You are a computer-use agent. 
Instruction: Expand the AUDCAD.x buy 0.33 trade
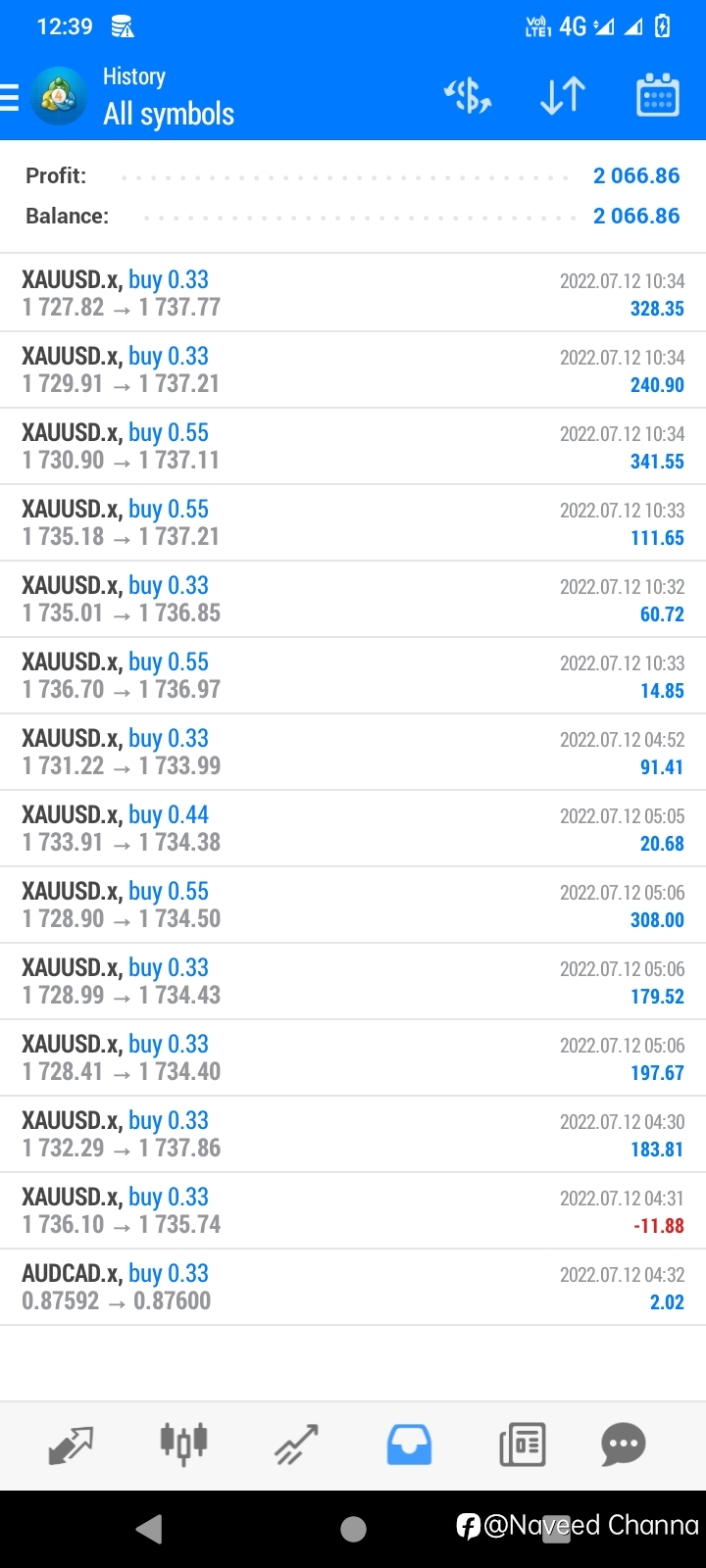click(353, 1287)
